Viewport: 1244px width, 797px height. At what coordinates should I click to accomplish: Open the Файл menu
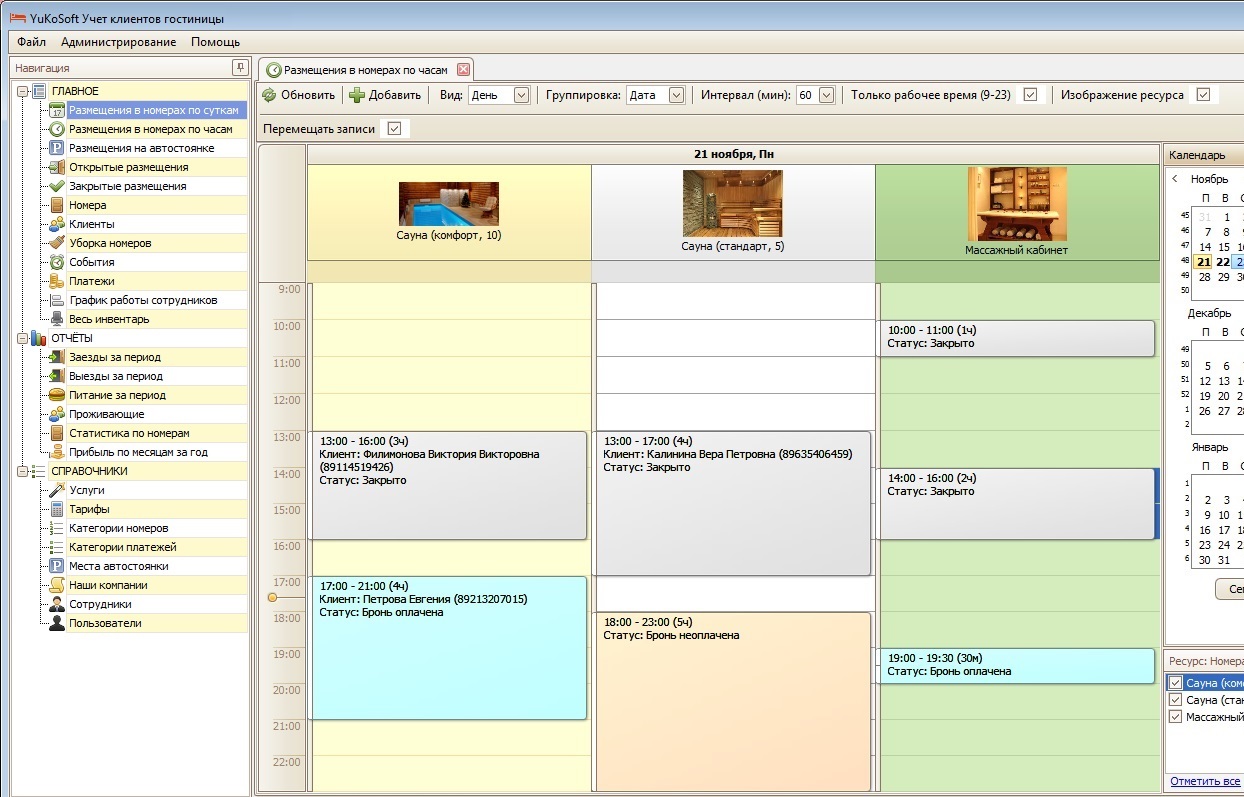point(31,42)
